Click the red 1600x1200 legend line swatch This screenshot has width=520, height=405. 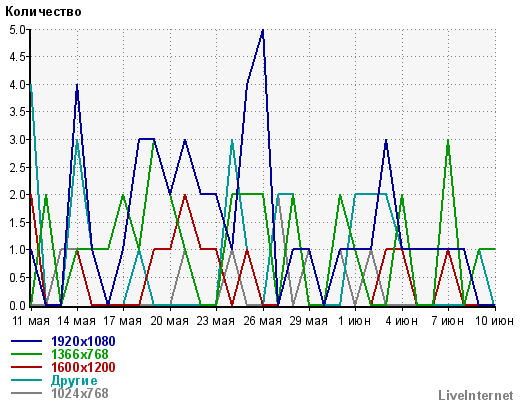(27, 367)
